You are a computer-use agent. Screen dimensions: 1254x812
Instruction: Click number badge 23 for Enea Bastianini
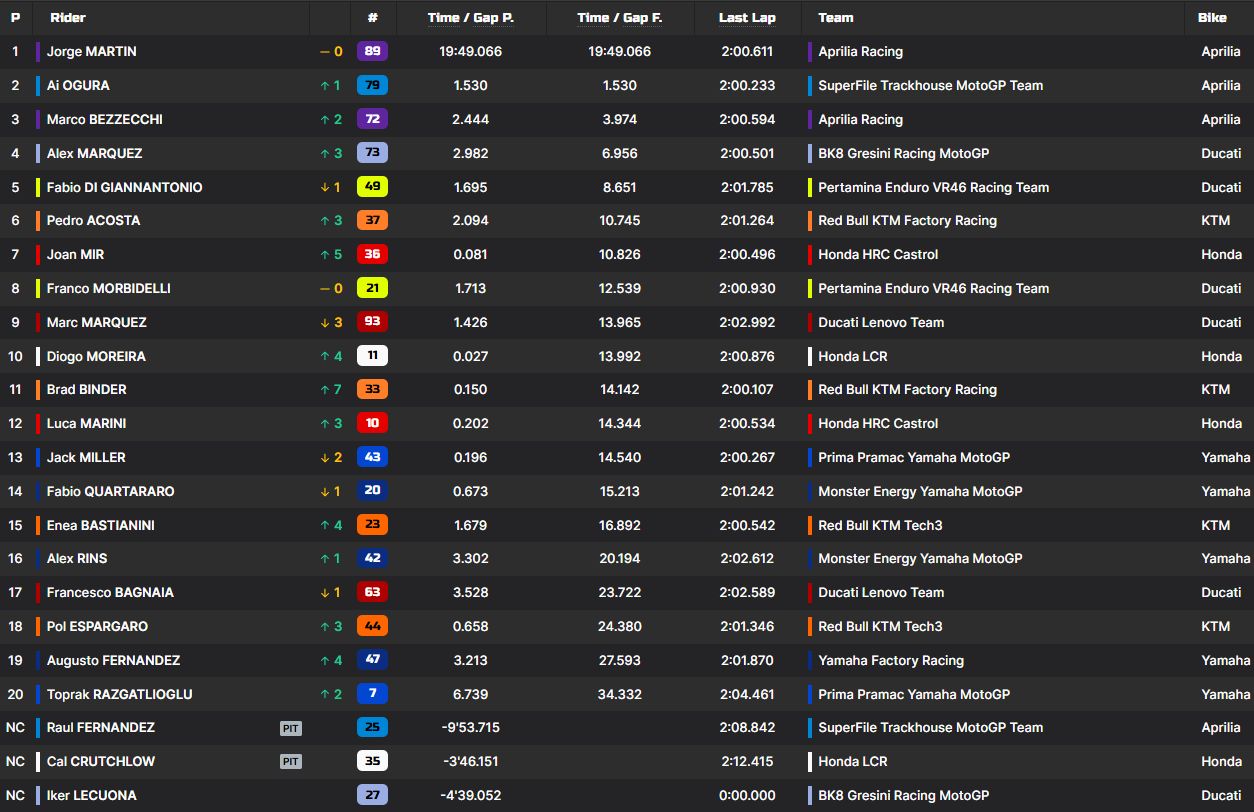(372, 525)
